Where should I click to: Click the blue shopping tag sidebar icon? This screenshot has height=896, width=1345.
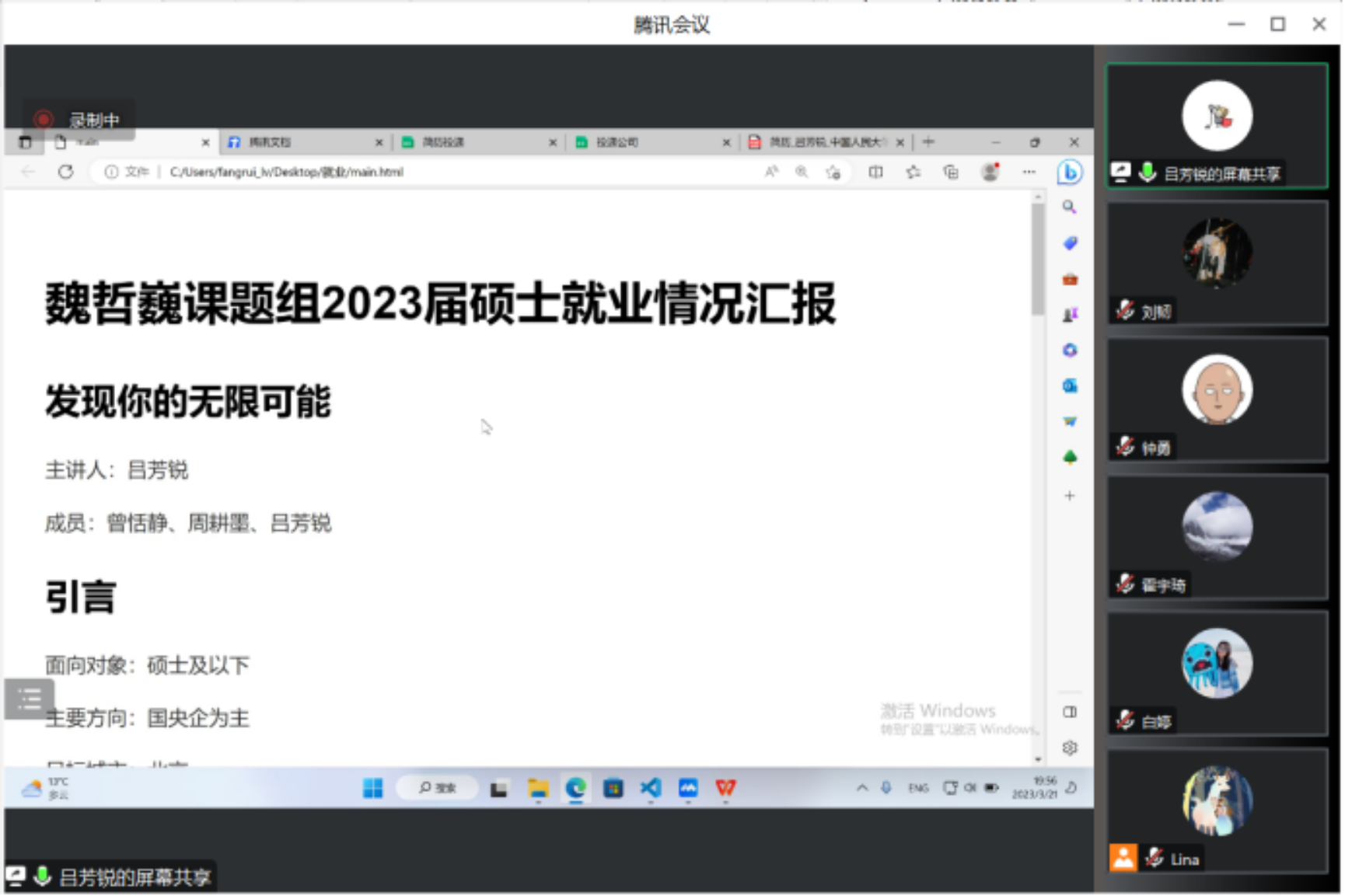pyautogui.click(x=1070, y=243)
